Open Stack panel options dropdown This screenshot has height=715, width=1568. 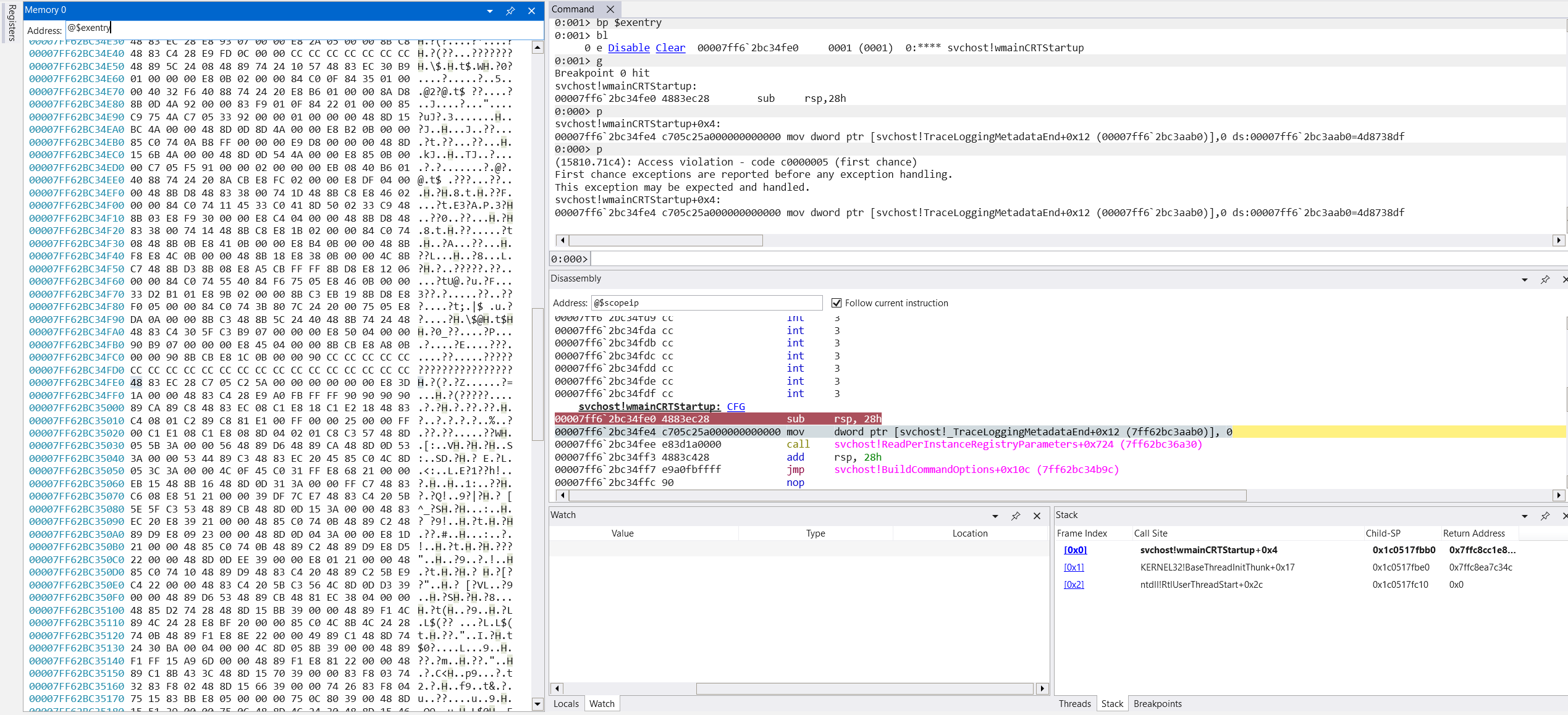point(1524,516)
